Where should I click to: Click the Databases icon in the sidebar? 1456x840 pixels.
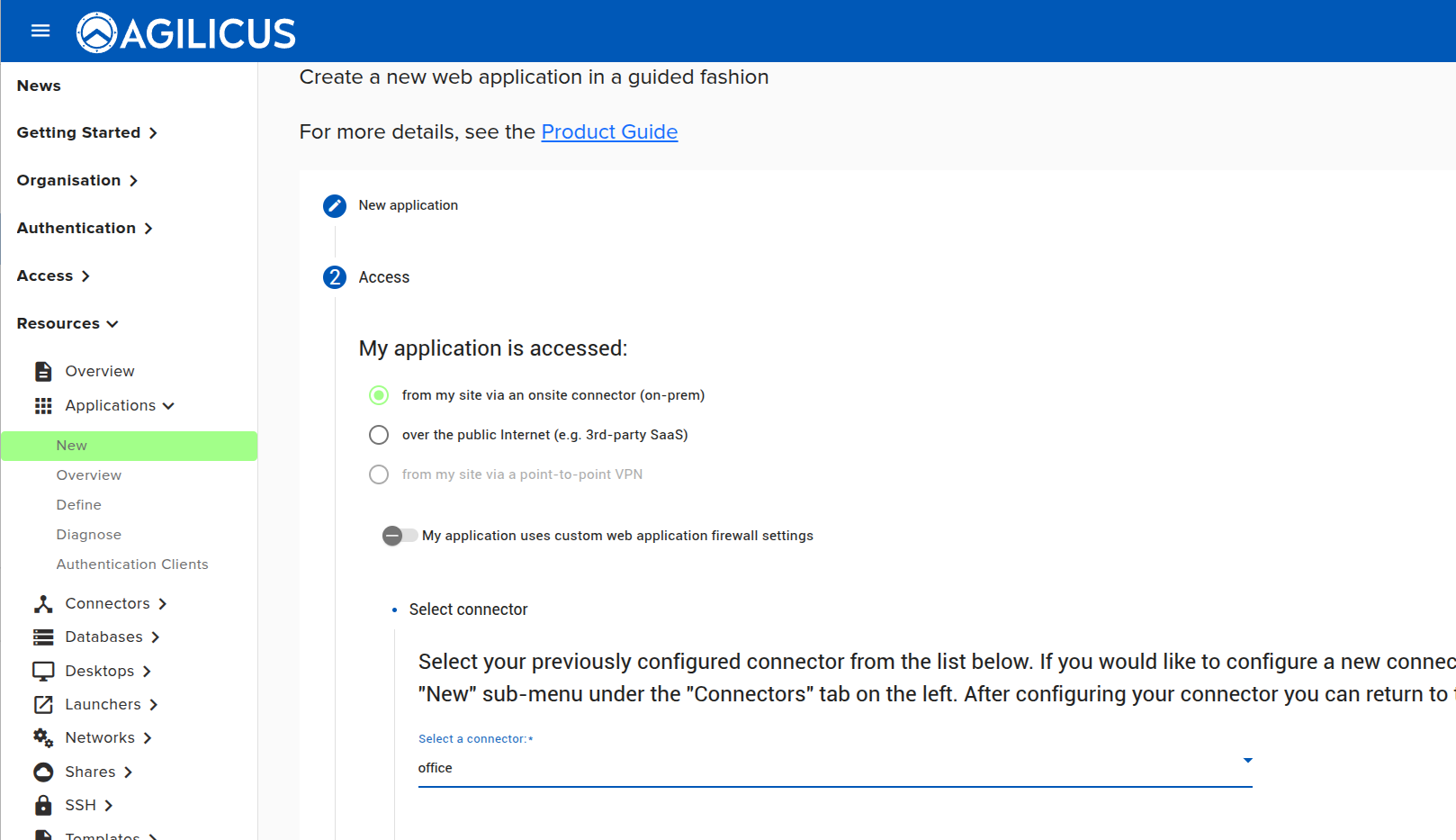click(x=43, y=637)
